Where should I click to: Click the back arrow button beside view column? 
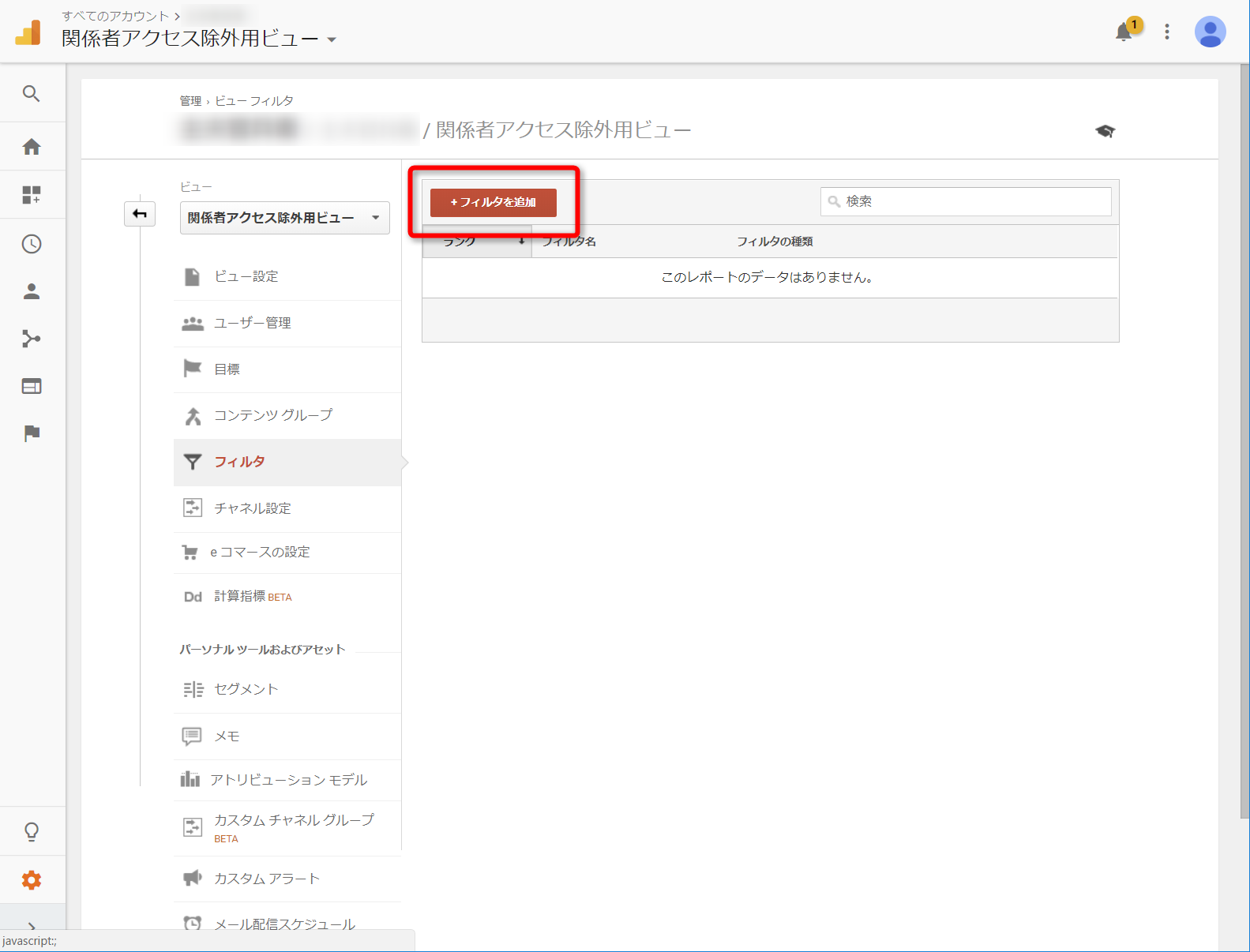click(140, 214)
